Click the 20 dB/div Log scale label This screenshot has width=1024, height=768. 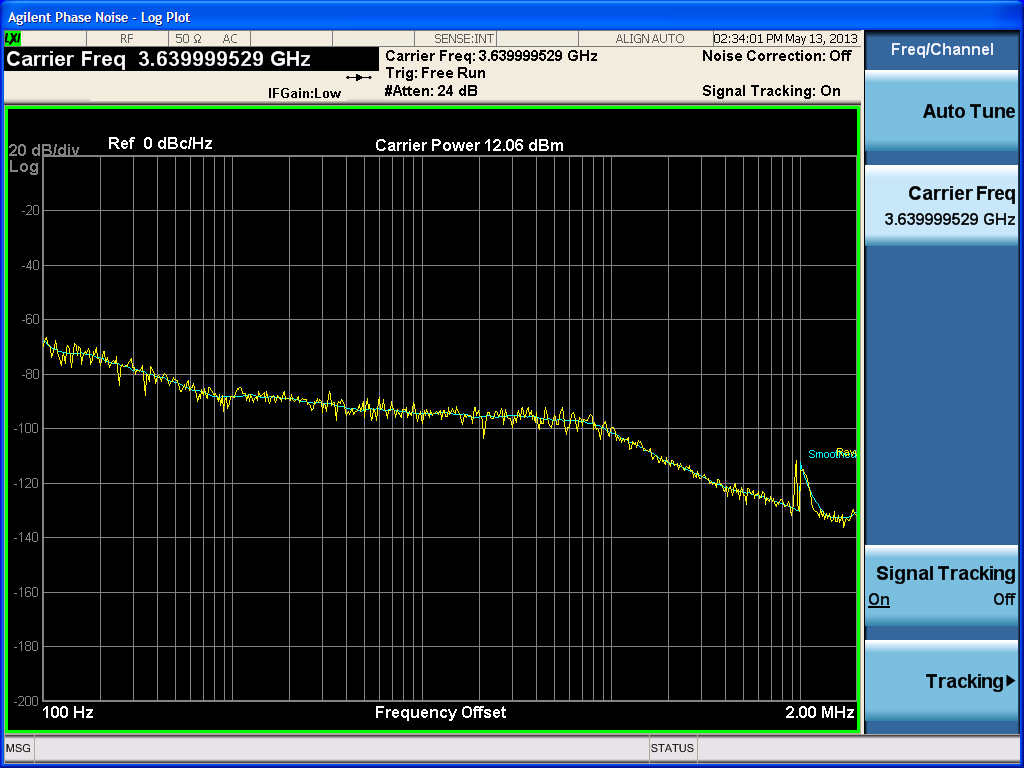pos(43,158)
